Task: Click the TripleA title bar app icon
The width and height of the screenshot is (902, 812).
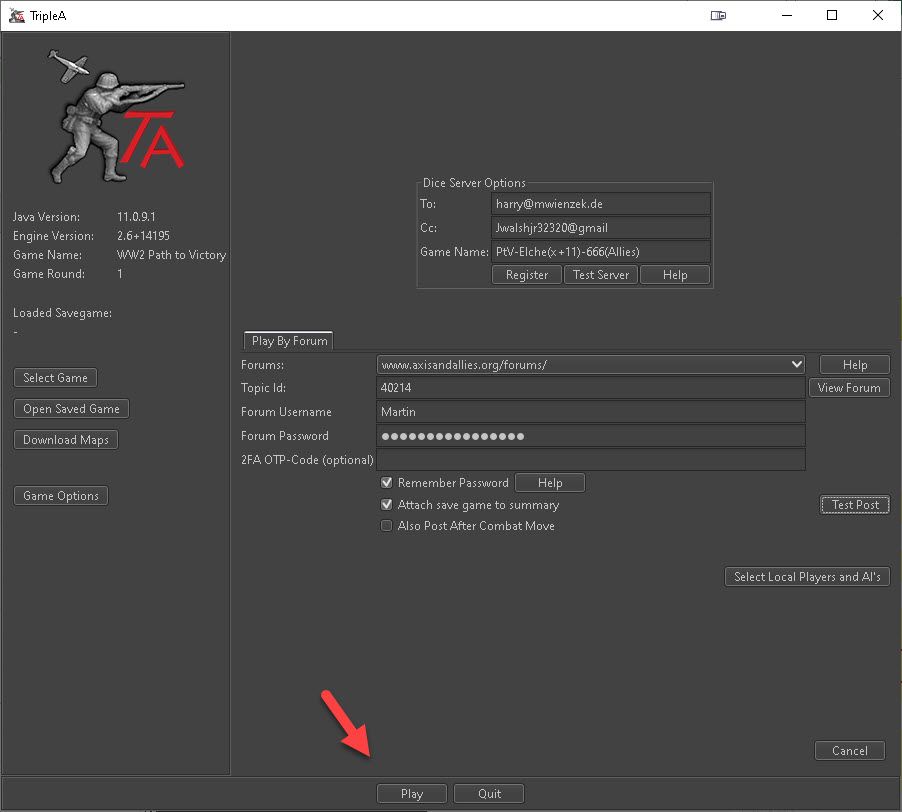Action: [x=16, y=15]
